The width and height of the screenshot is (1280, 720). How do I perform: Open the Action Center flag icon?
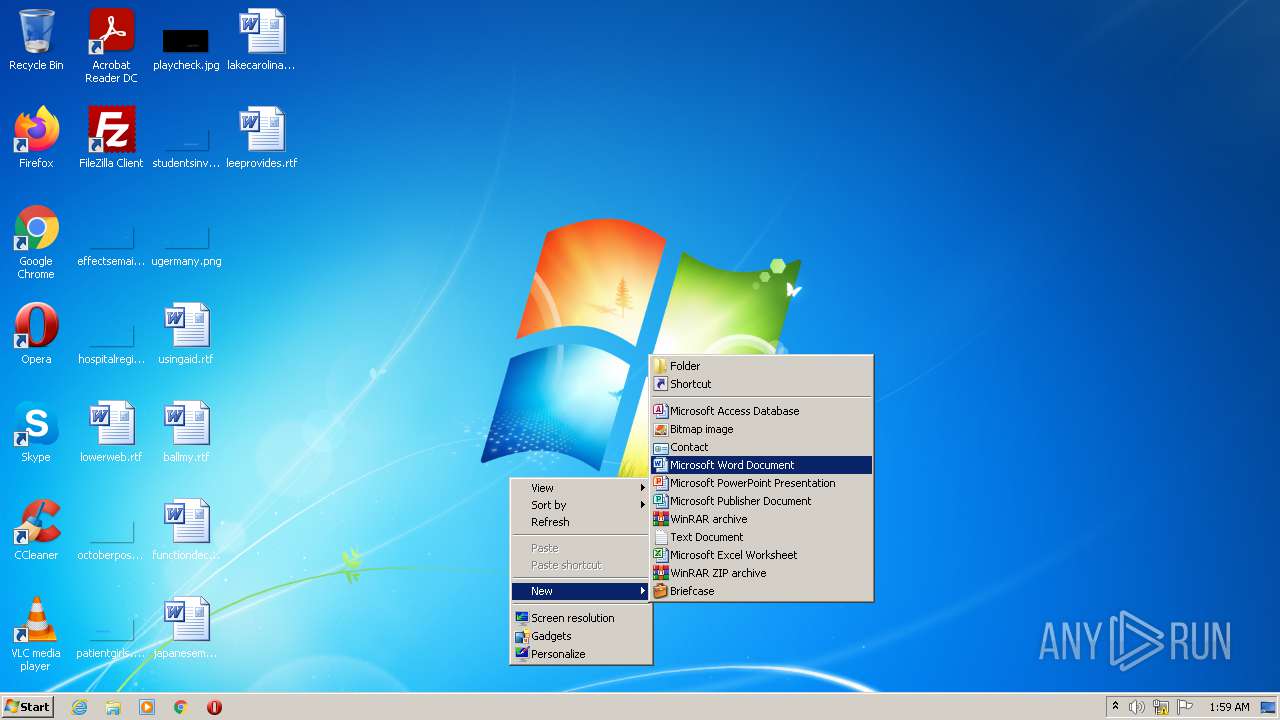pos(1185,707)
